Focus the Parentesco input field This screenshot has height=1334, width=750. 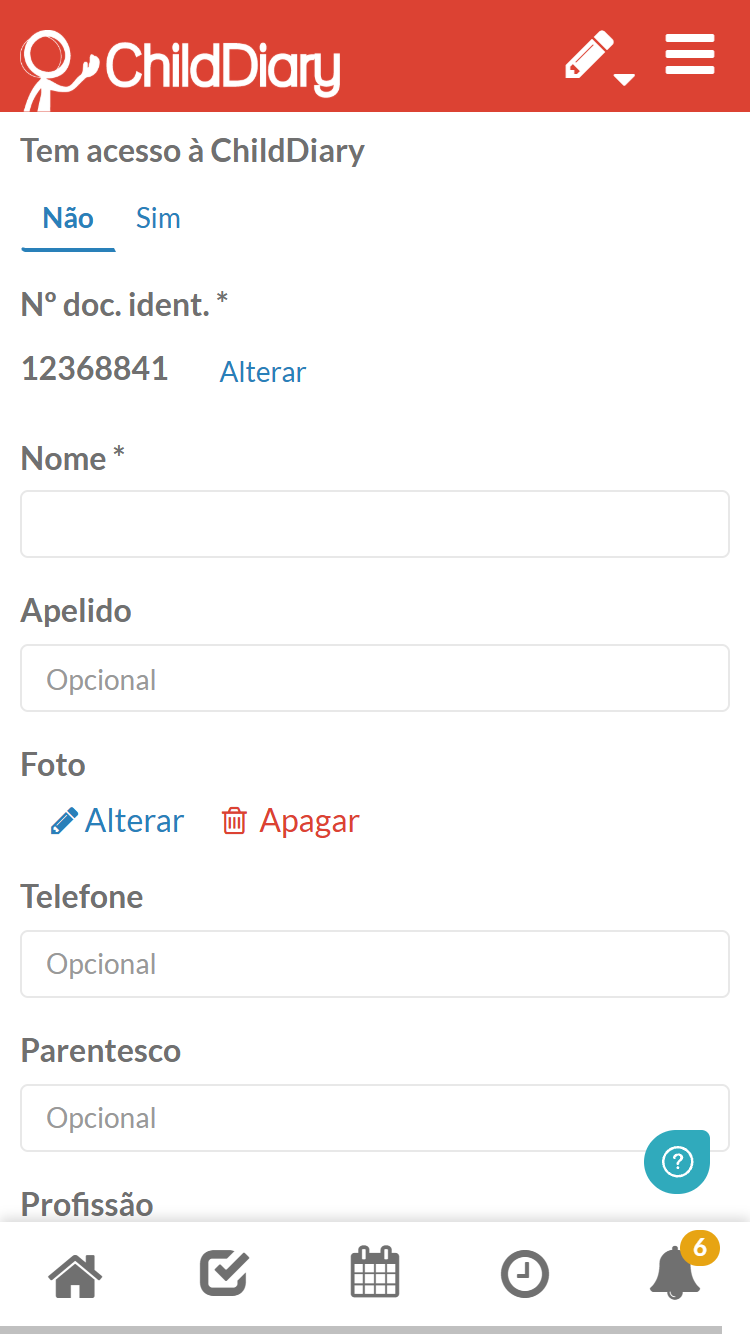coord(375,1118)
